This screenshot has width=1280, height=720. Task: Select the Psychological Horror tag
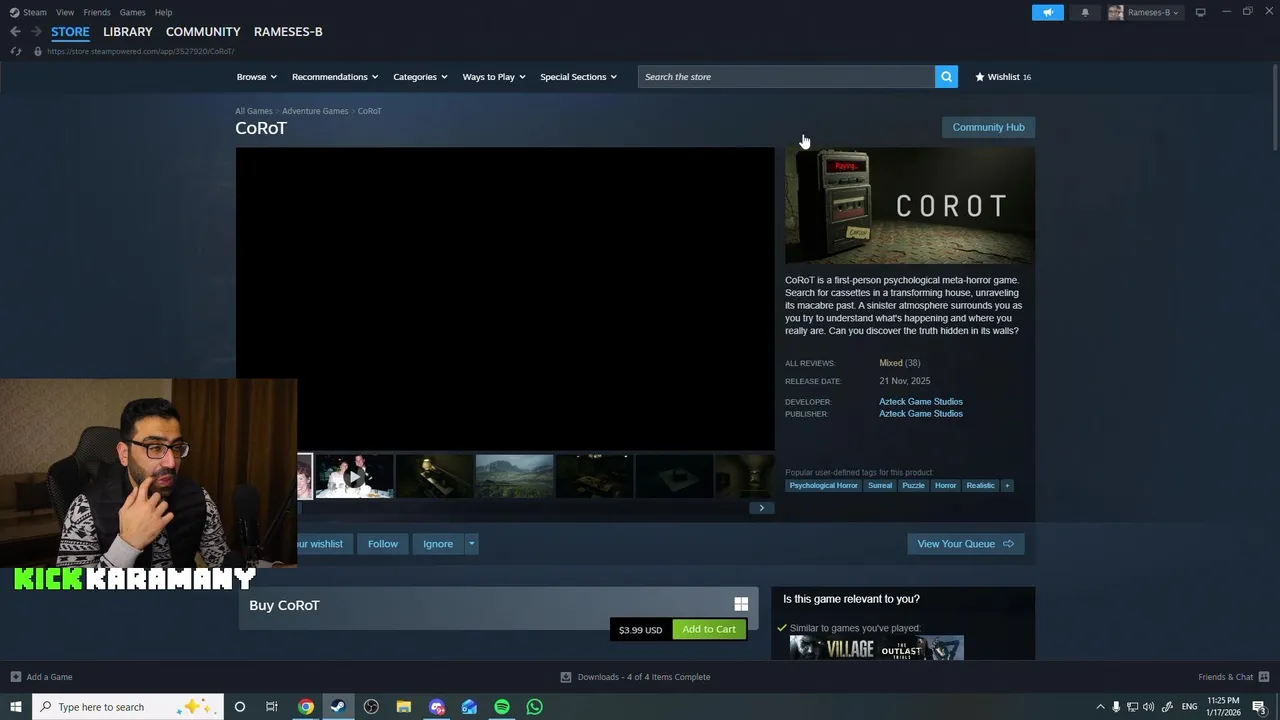(823, 486)
